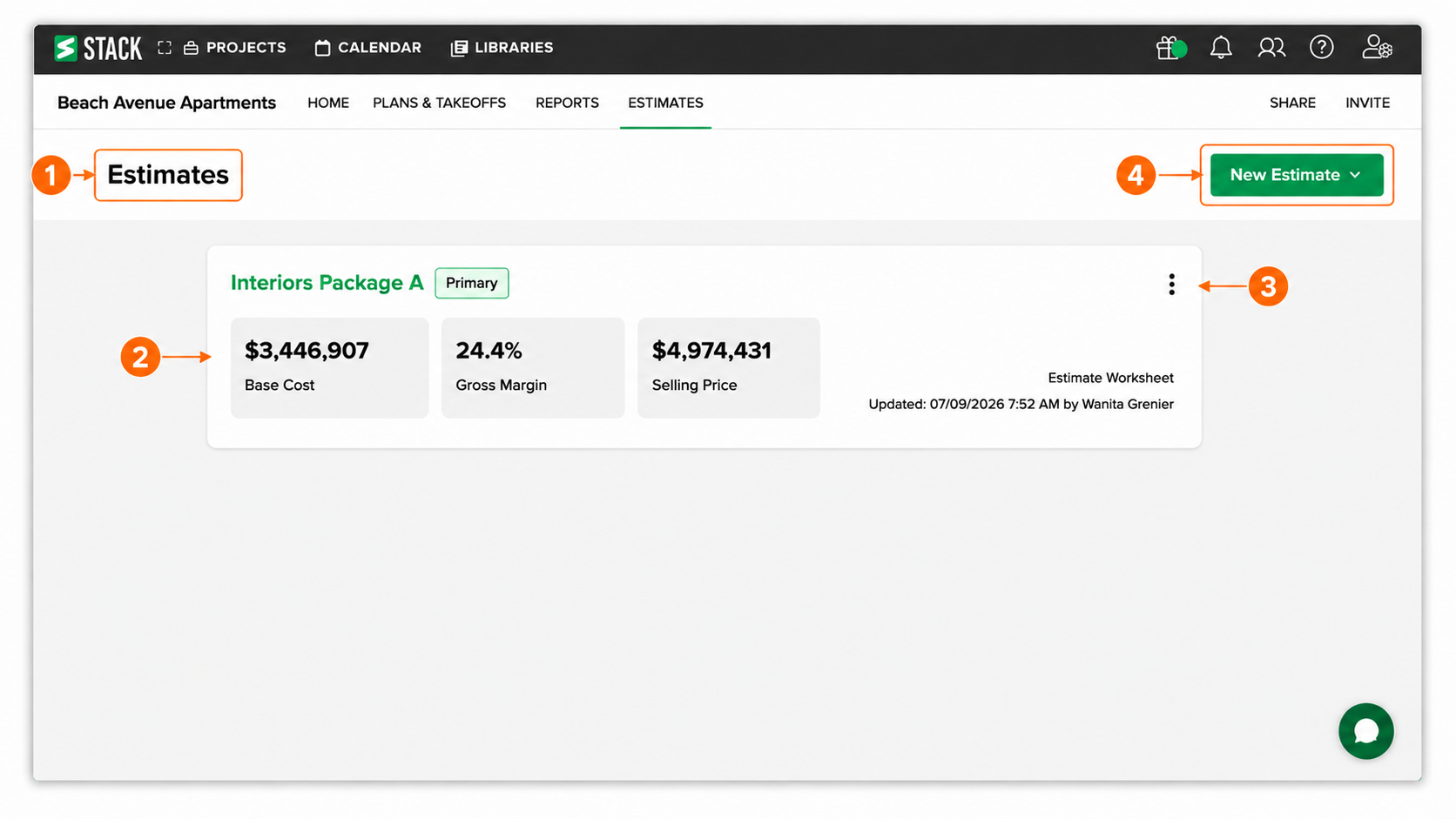1456x819 pixels.
Task: Open the team members icon
Action: [1271, 48]
